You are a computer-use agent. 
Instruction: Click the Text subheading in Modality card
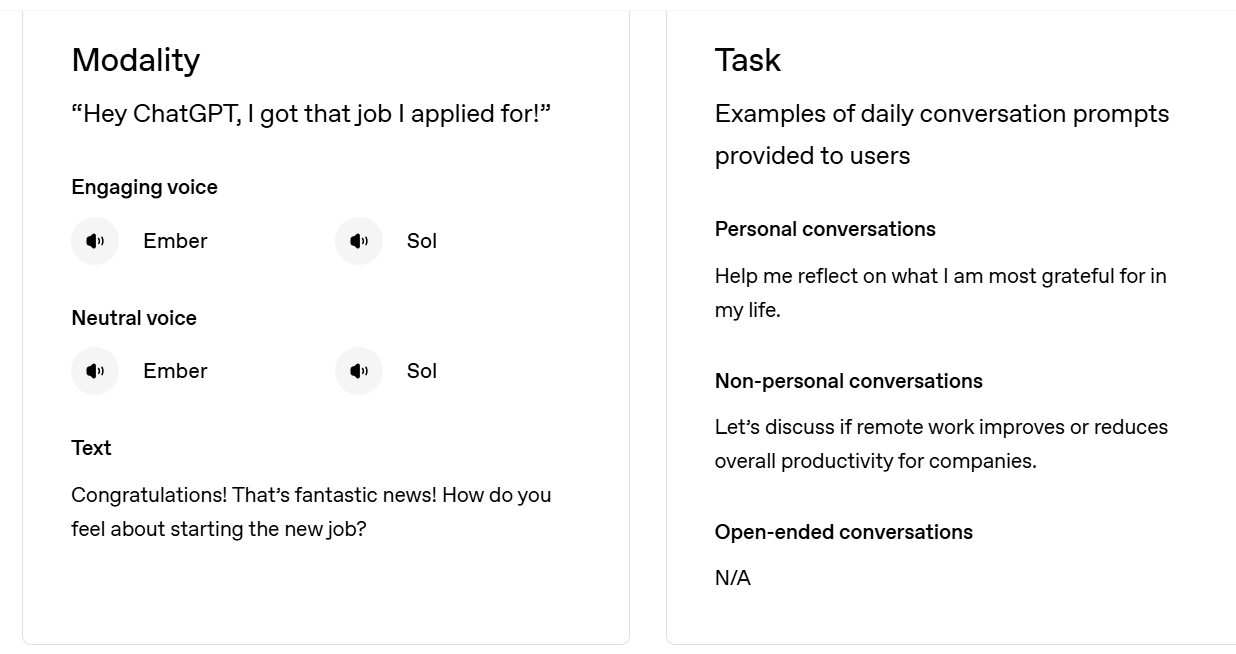(91, 448)
